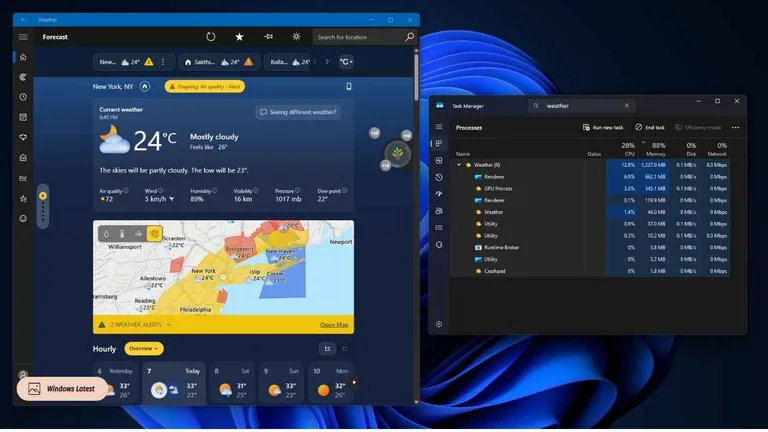Viewport: 768px width, 432px height.
Task: Open the Hourly clock icon in Weather sidebar
Action: pyautogui.click(x=23, y=97)
